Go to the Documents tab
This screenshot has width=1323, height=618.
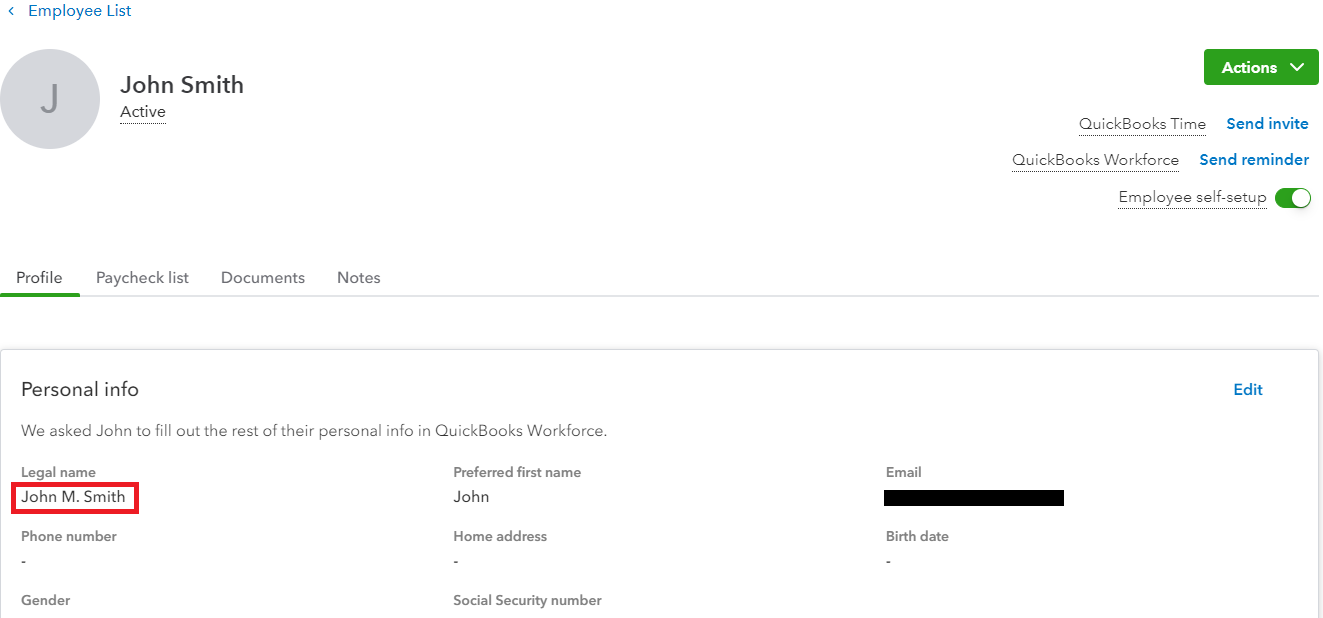click(x=263, y=278)
